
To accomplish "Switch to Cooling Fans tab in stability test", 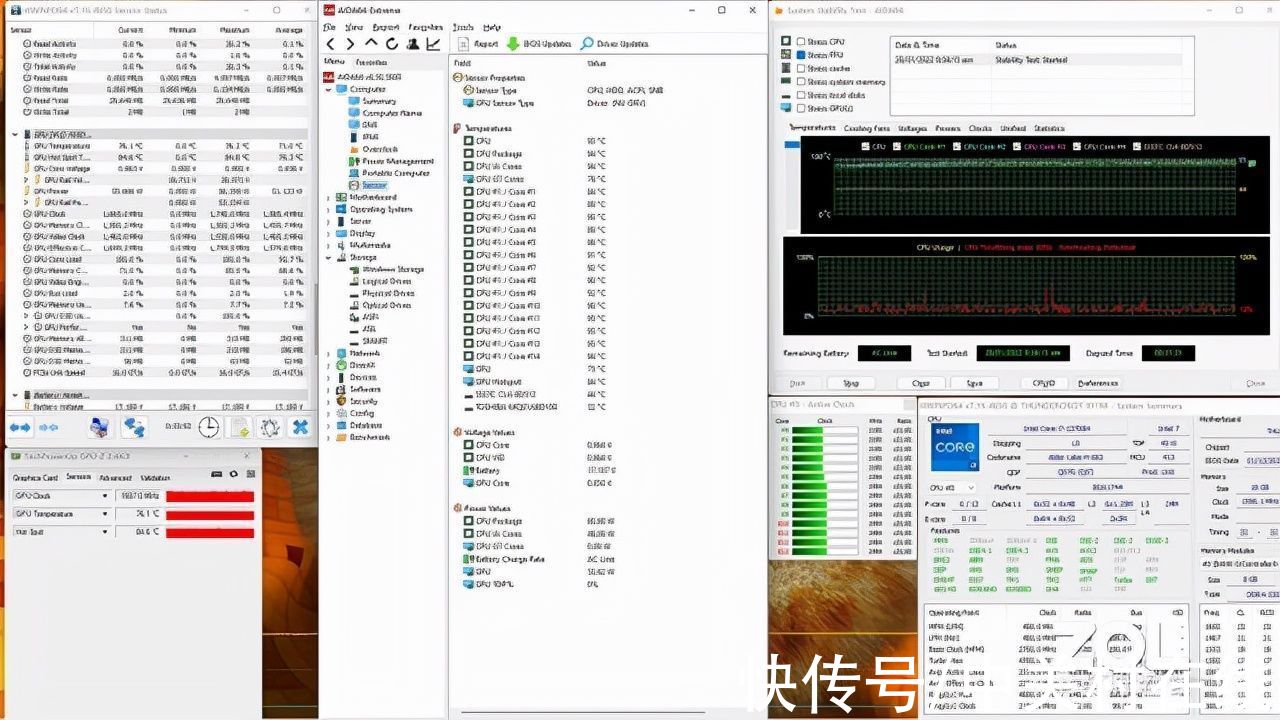I will pos(866,128).
